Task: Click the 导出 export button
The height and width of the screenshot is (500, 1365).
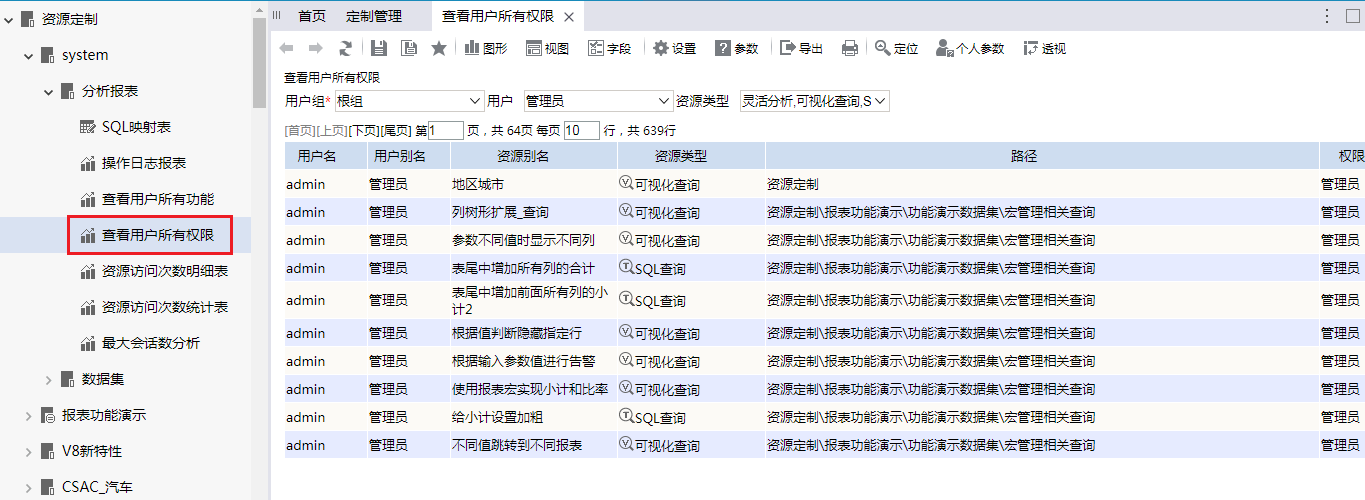Action: tap(802, 48)
